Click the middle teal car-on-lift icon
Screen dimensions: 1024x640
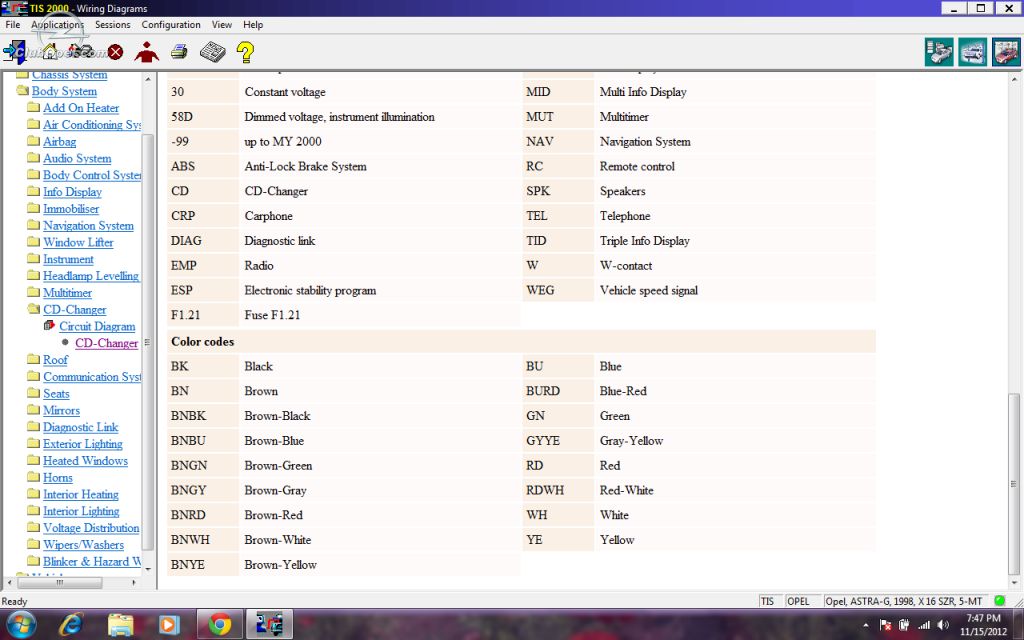972,52
